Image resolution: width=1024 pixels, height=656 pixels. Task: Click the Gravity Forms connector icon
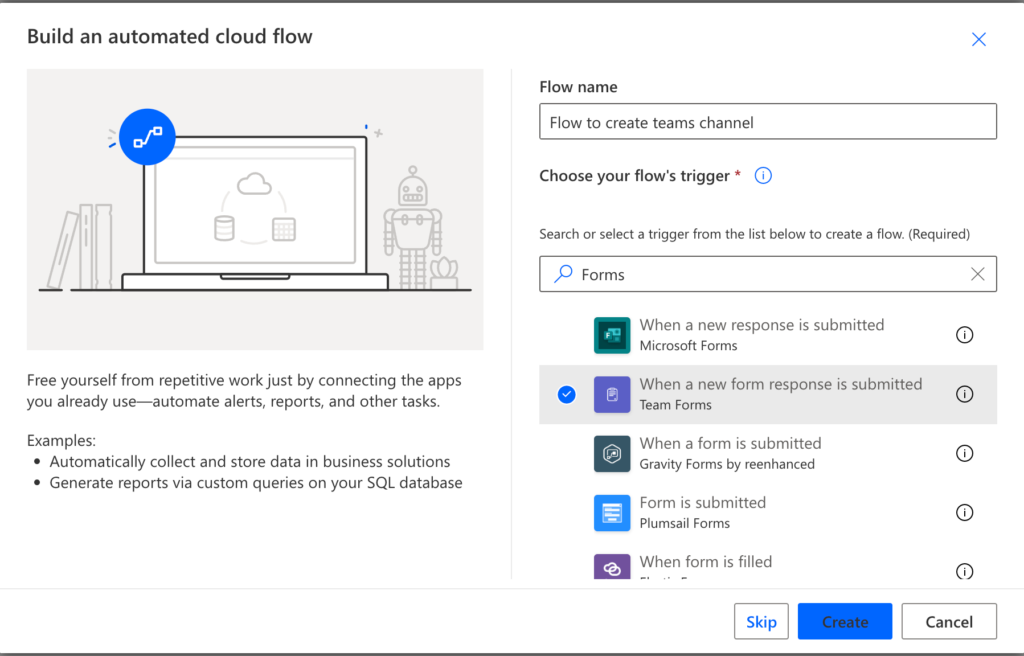(612, 453)
